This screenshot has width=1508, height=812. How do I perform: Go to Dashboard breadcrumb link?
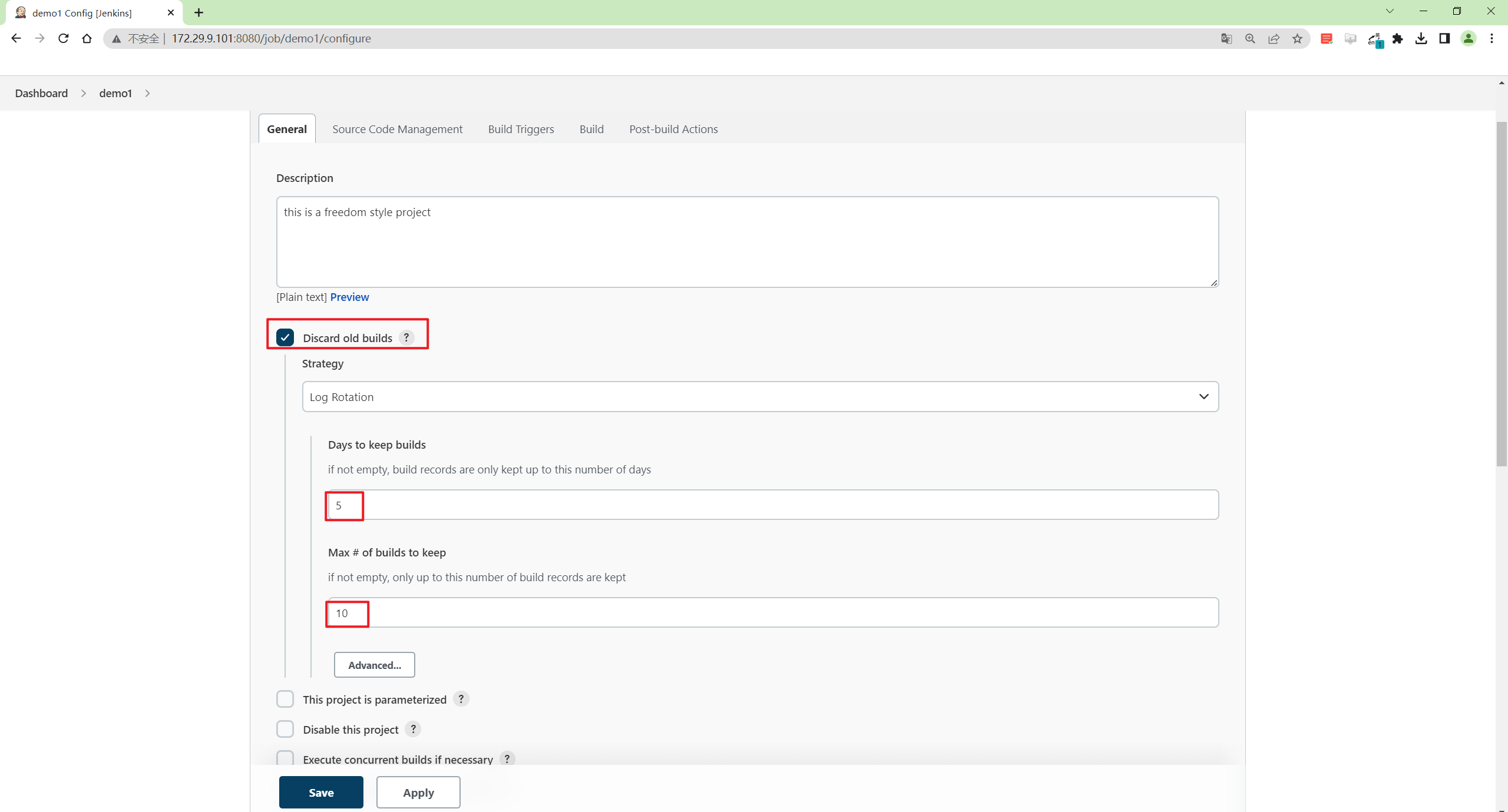pyautogui.click(x=41, y=93)
